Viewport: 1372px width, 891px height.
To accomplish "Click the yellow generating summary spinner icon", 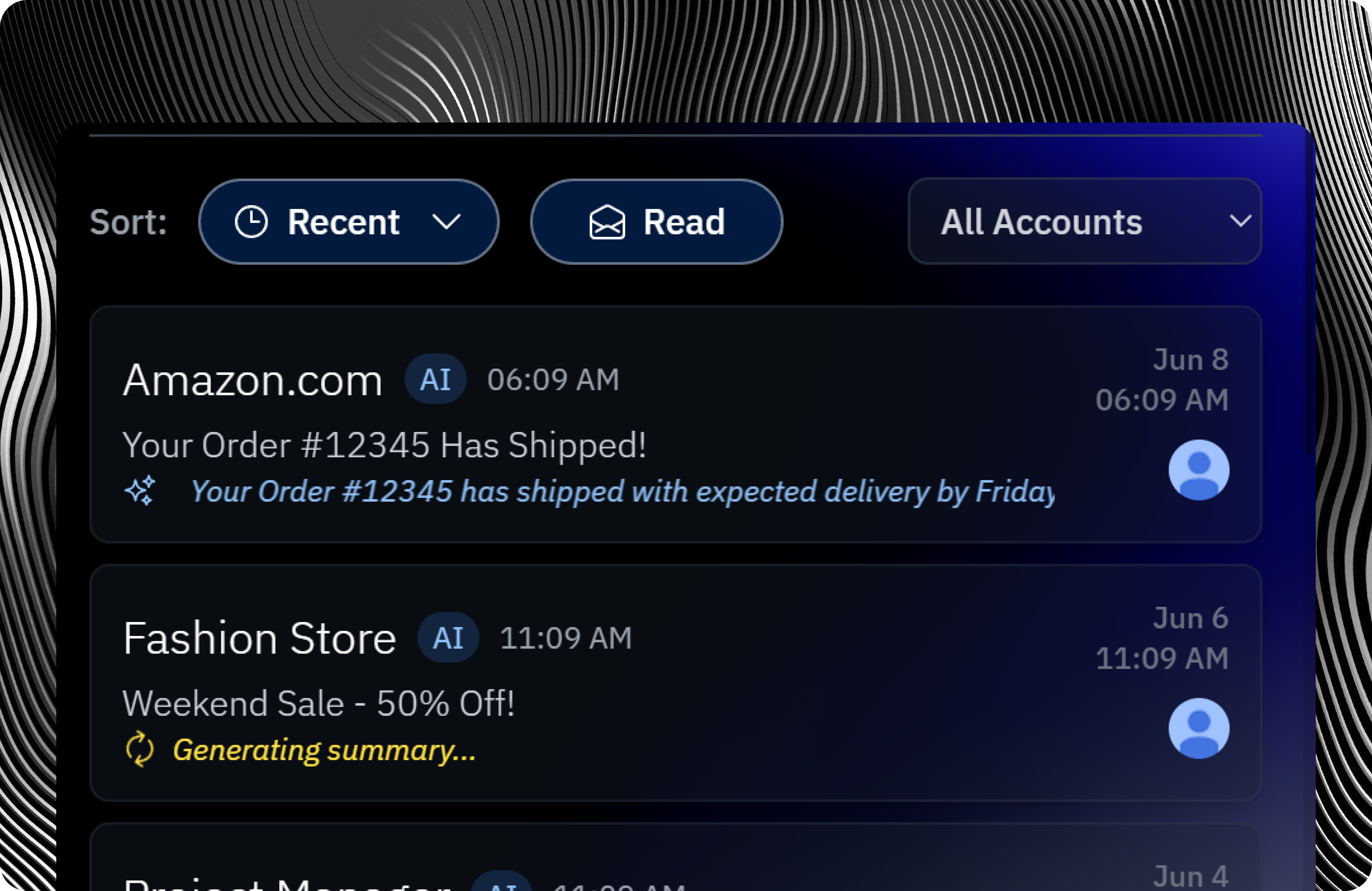I will coord(140,749).
